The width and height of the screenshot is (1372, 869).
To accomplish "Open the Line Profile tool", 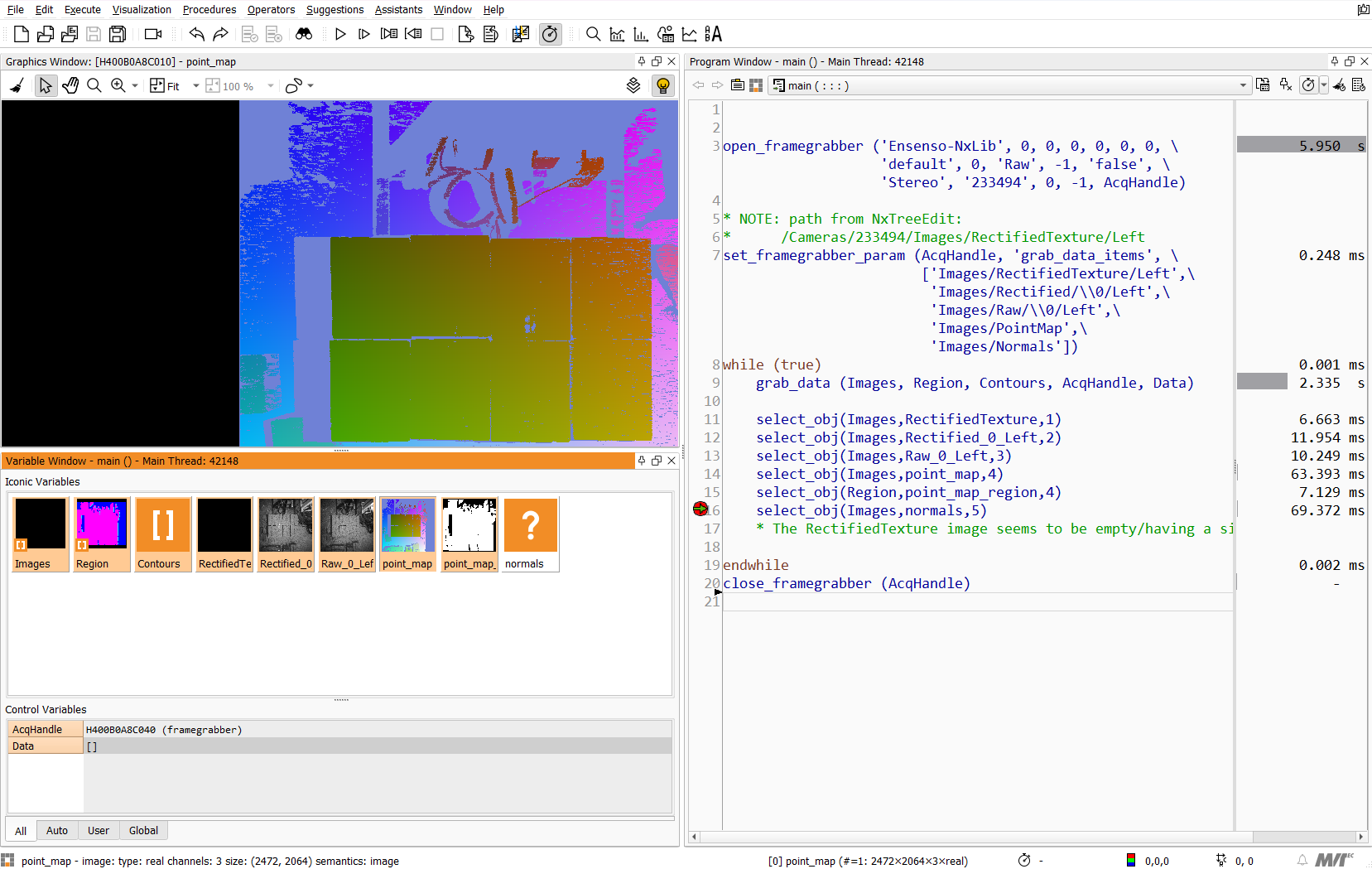I will tap(689, 34).
